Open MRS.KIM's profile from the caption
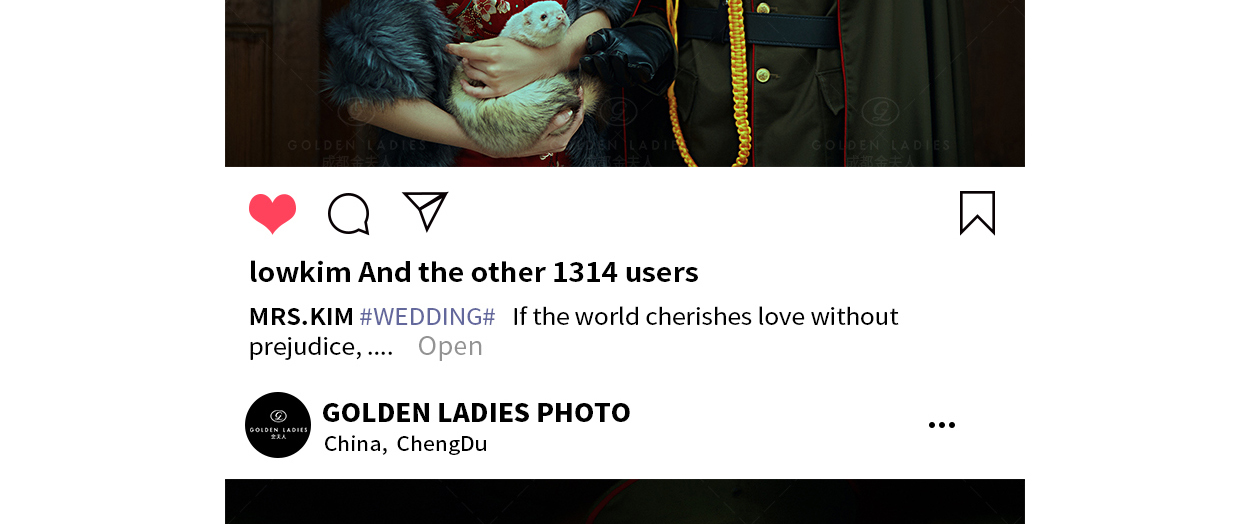Viewport: 1250px width, 524px height. pyautogui.click(x=301, y=317)
